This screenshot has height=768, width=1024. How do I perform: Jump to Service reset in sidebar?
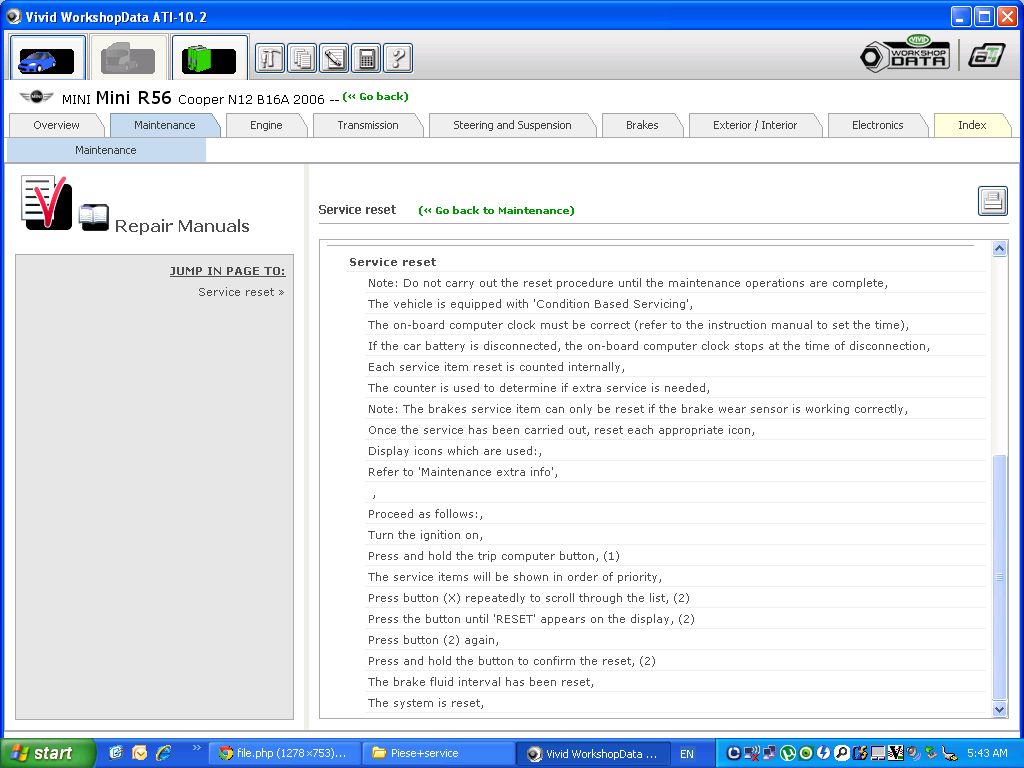pos(240,292)
